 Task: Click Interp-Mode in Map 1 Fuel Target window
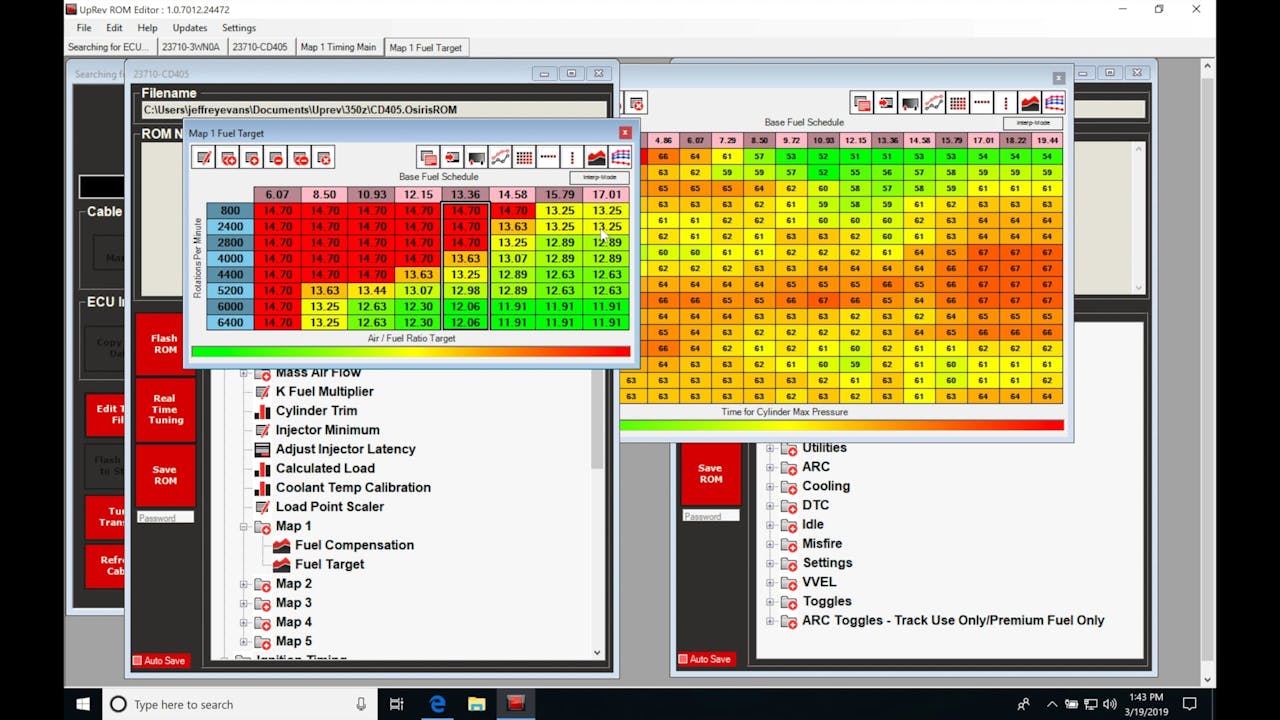[x=606, y=177]
